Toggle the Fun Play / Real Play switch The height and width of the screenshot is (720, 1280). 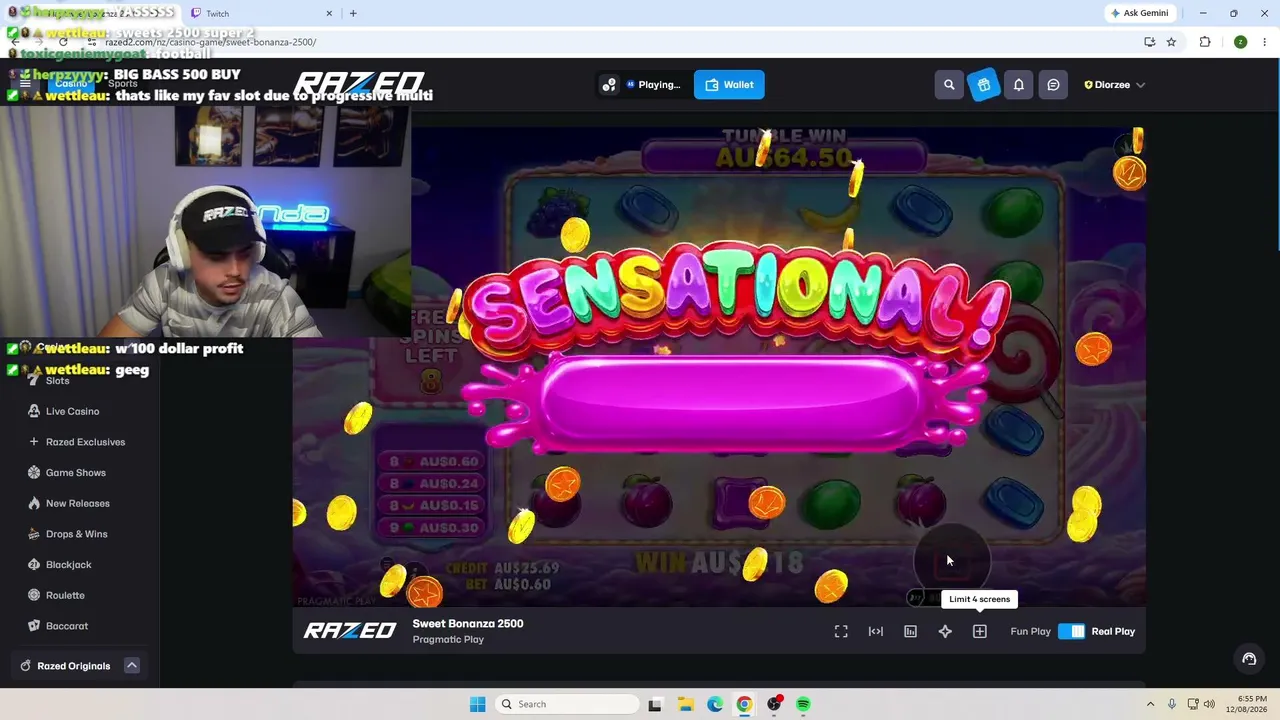click(x=1071, y=631)
